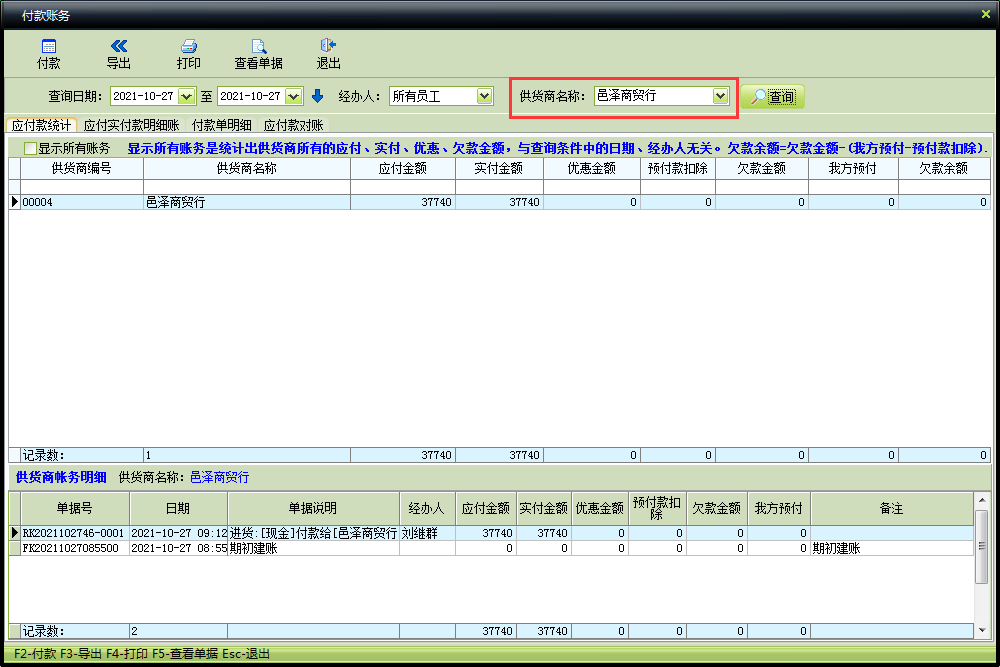
Task: Click the 经办人 column header in detail table
Action: click(427, 508)
